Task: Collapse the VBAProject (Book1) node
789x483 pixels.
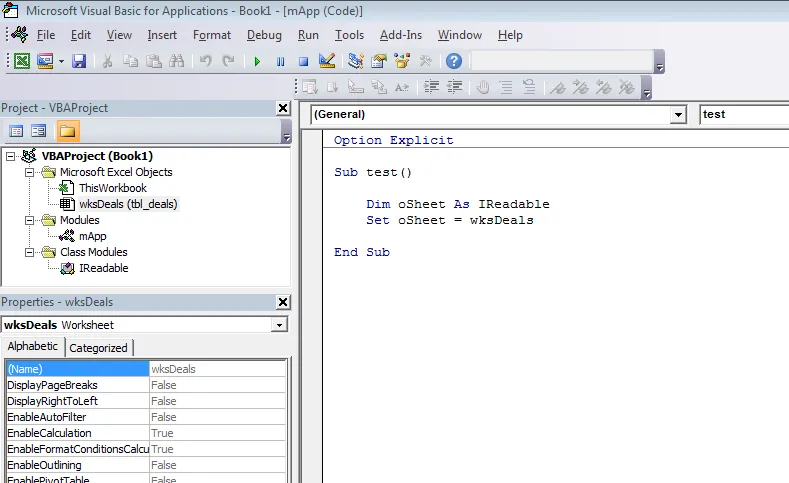Action: tap(11, 156)
